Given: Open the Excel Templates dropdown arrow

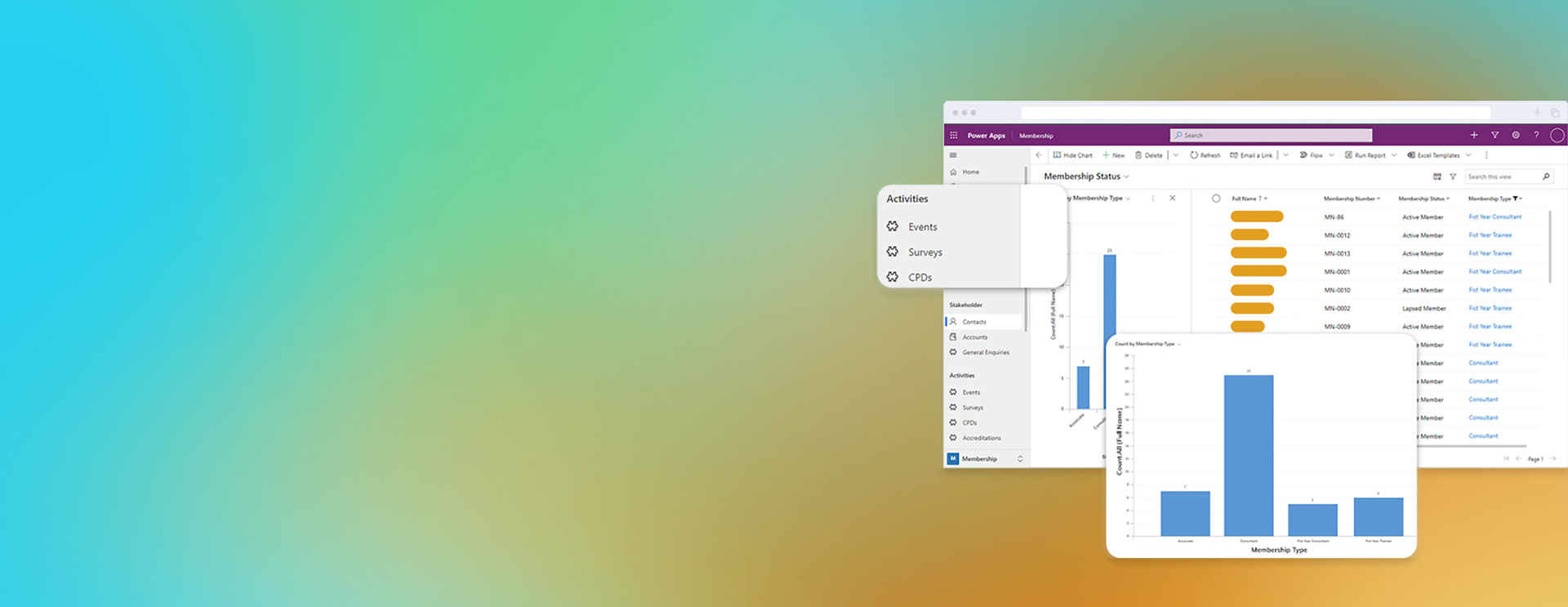Looking at the screenshot, I should pyautogui.click(x=1468, y=155).
